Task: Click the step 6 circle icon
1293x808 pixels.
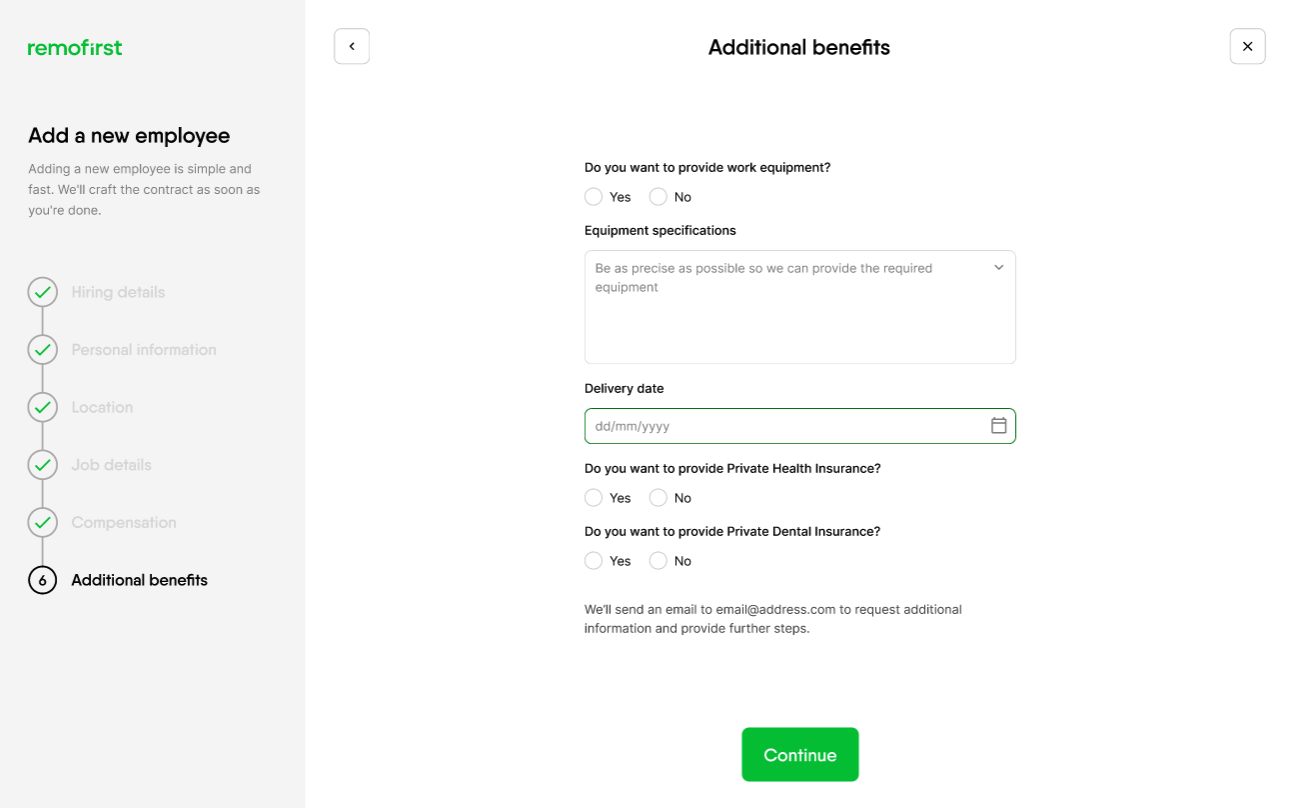Action: (42, 580)
